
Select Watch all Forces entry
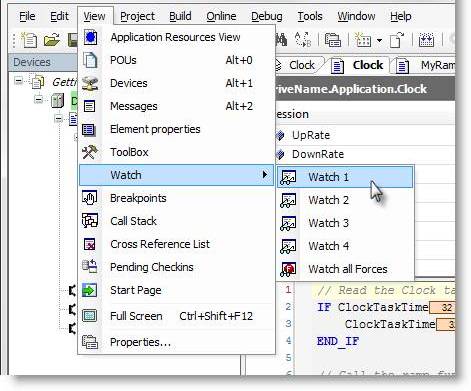point(345,269)
